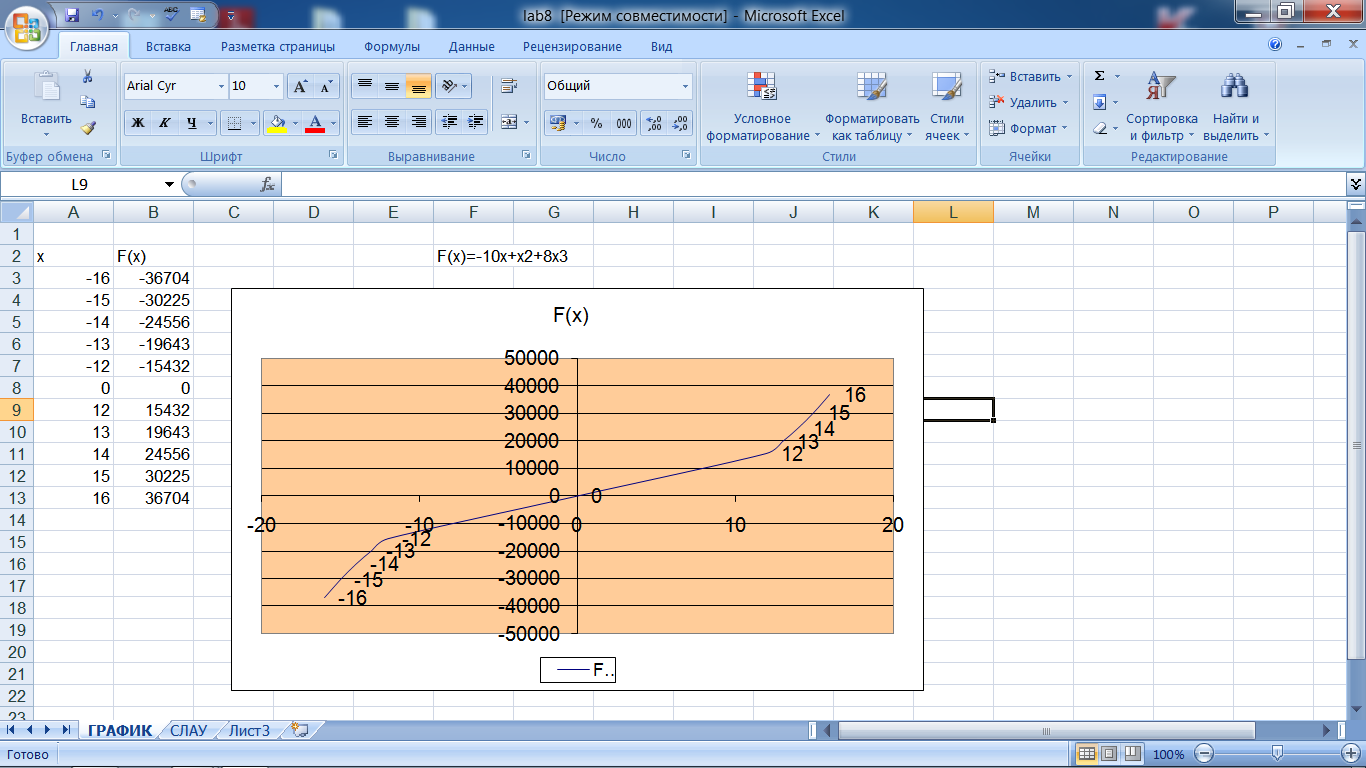Viewport: 1366px width, 768px height.
Task: Switch to Вставка ribbon tab
Action: pyautogui.click(x=168, y=46)
